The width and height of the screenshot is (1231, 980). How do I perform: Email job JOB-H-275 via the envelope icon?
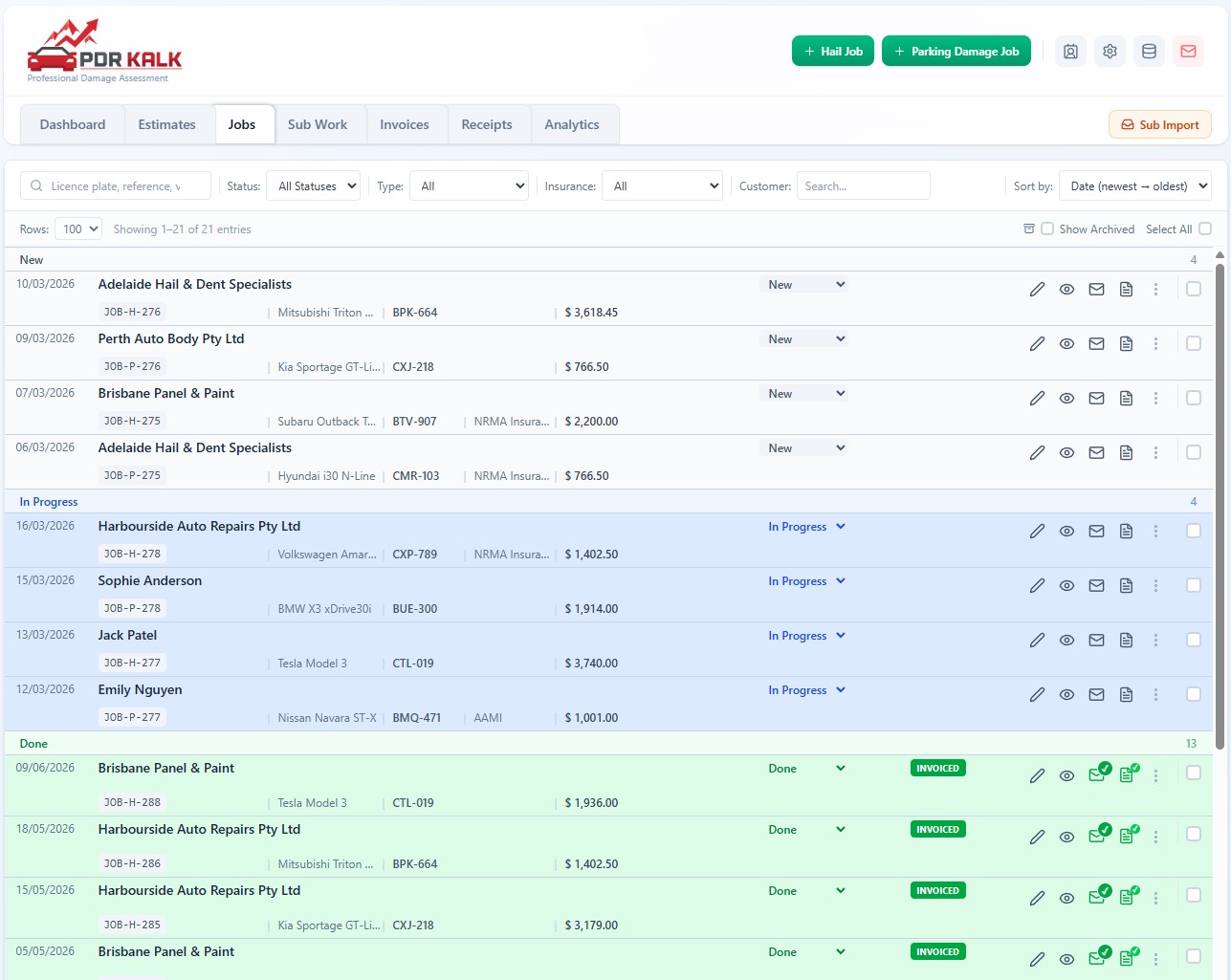(1096, 399)
